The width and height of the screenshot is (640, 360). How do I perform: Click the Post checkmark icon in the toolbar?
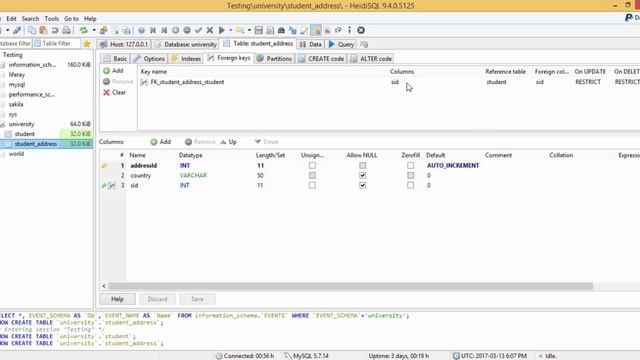[x=198, y=30]
